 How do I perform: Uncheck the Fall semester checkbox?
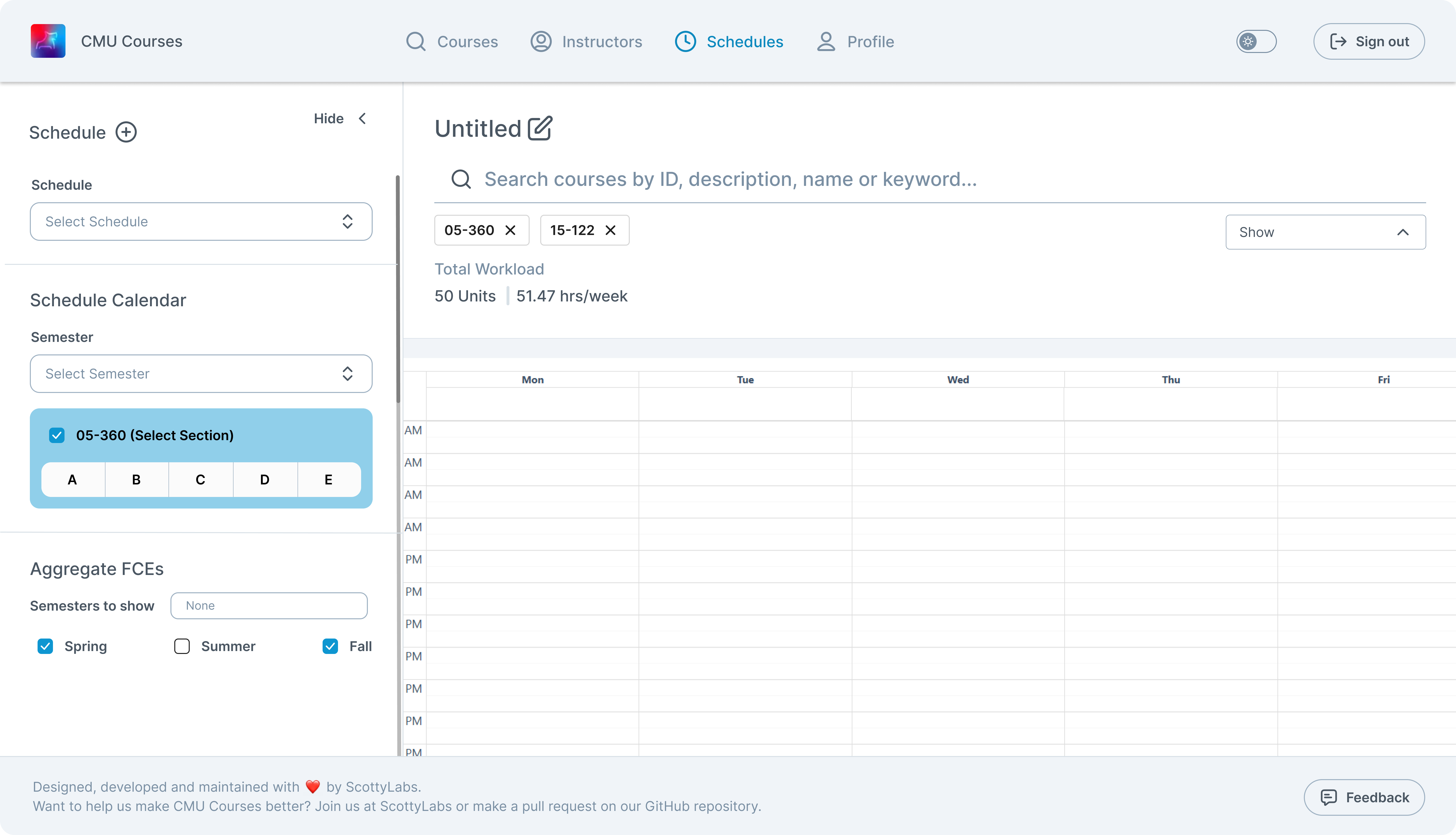330,646
